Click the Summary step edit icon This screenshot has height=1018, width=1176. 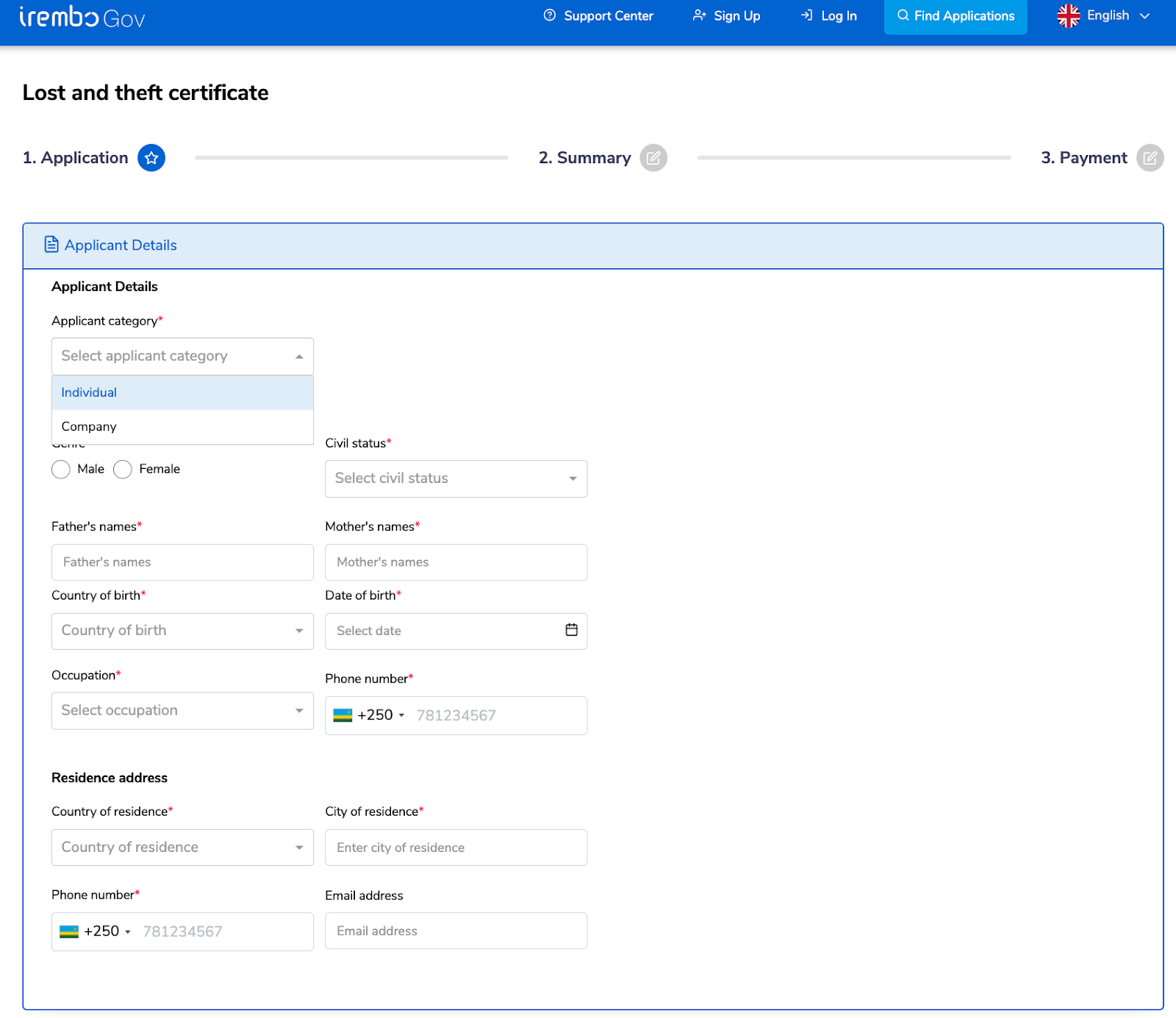click(653, 158)
